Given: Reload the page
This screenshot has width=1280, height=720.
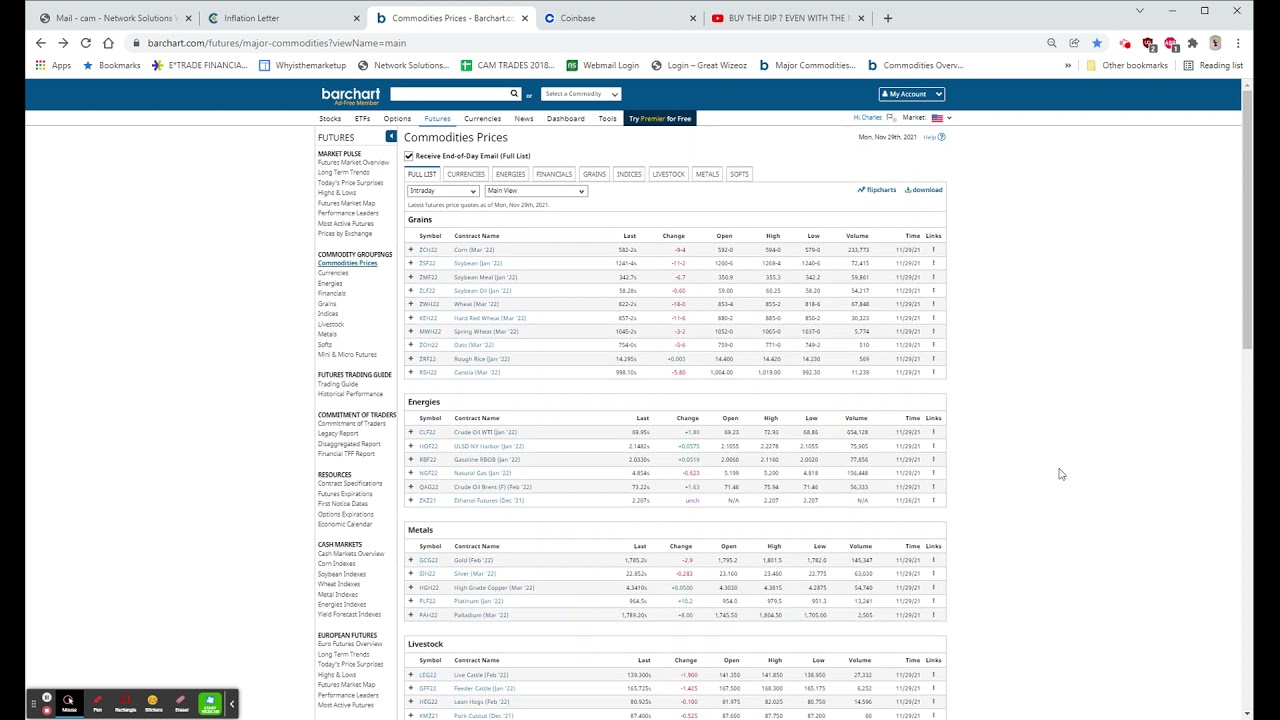Looking at the screenshot, I should 86,43.
